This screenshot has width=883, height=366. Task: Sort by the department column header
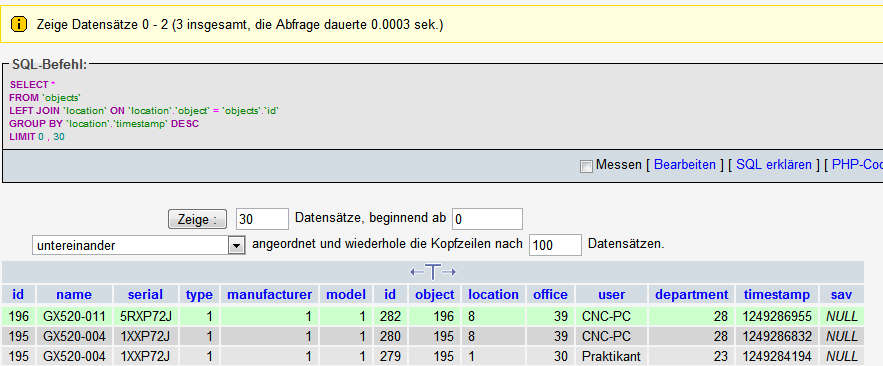[692, 294]
